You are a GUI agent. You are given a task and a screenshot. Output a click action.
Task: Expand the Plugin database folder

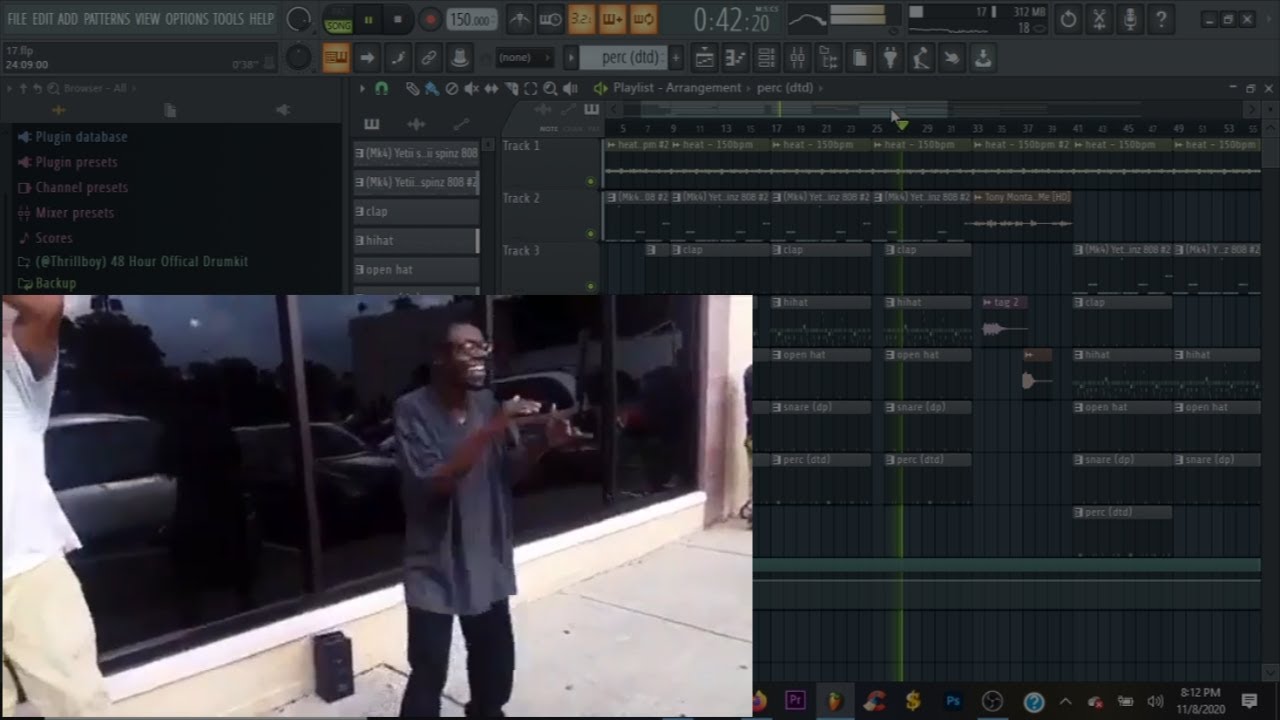point(72,137)
